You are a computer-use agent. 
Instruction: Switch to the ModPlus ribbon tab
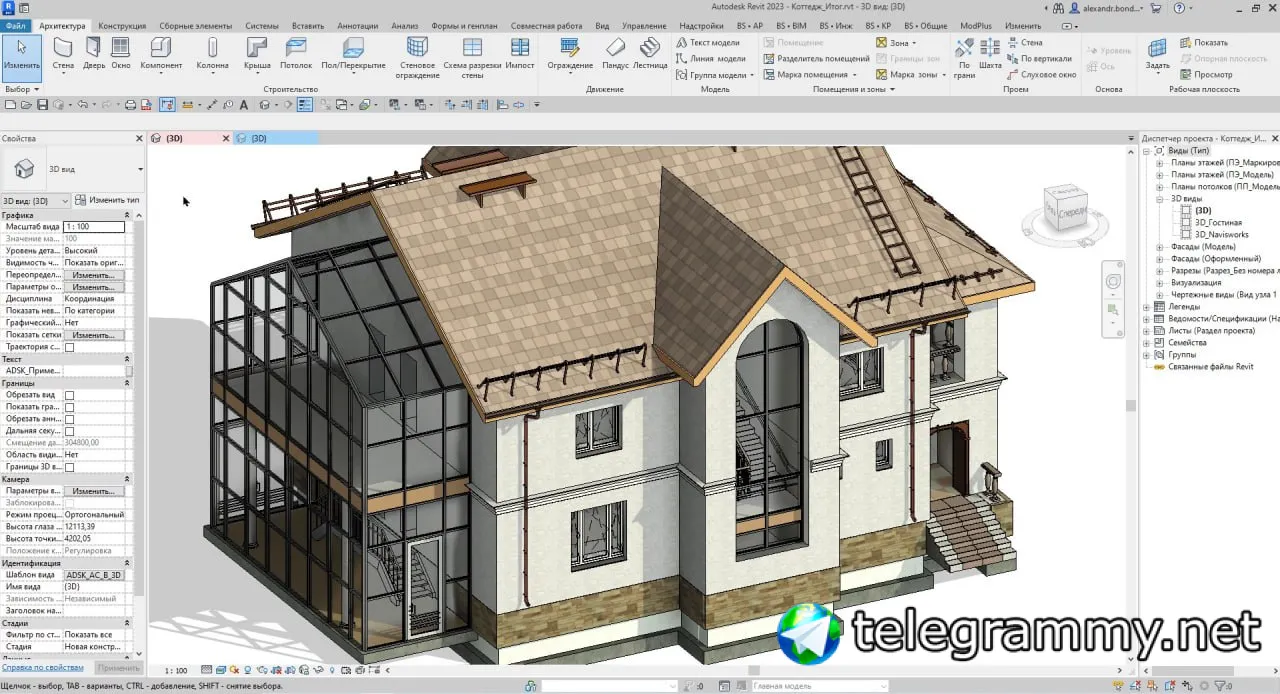[x=977, y=25]
